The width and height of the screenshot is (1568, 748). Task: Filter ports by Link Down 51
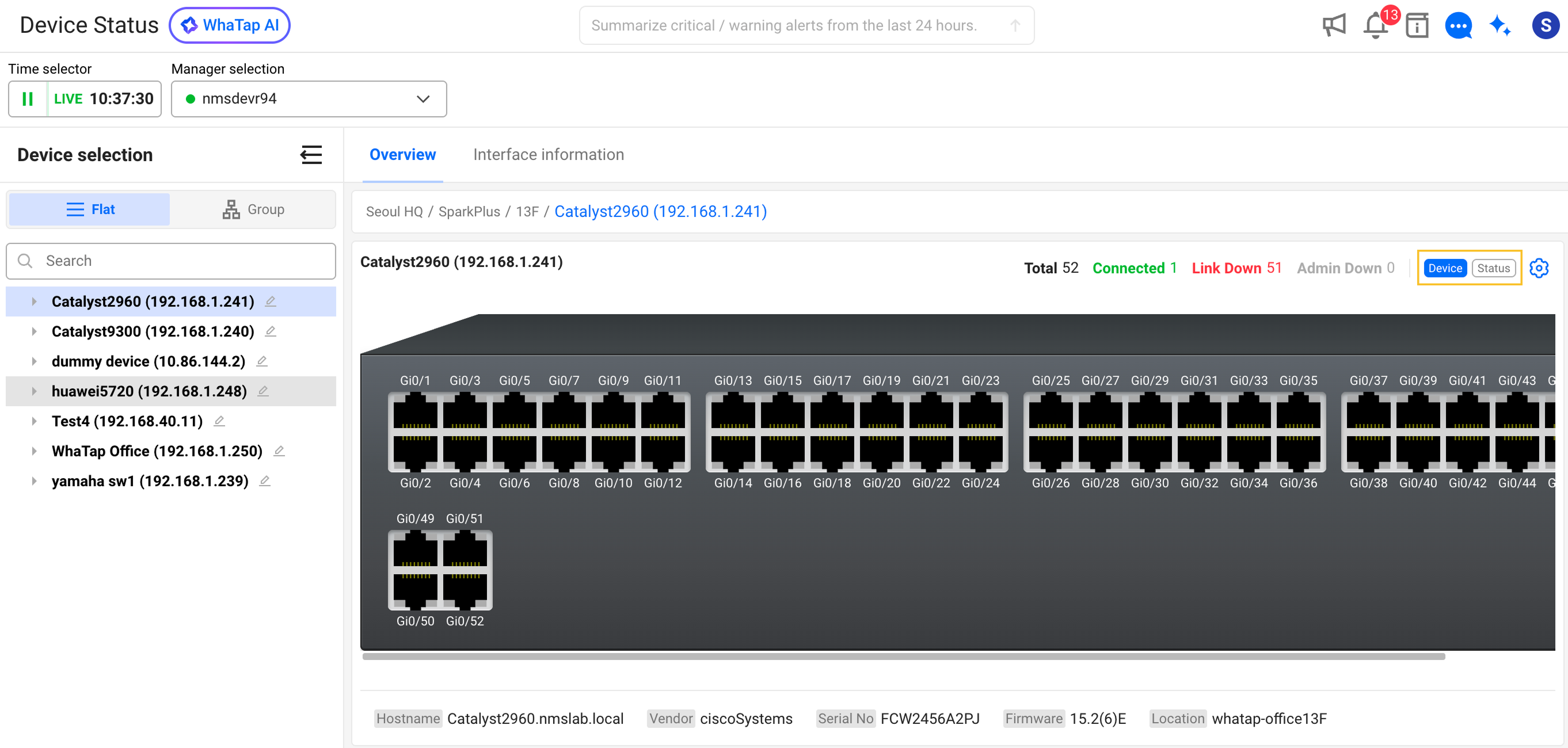tap(1236, 268)
